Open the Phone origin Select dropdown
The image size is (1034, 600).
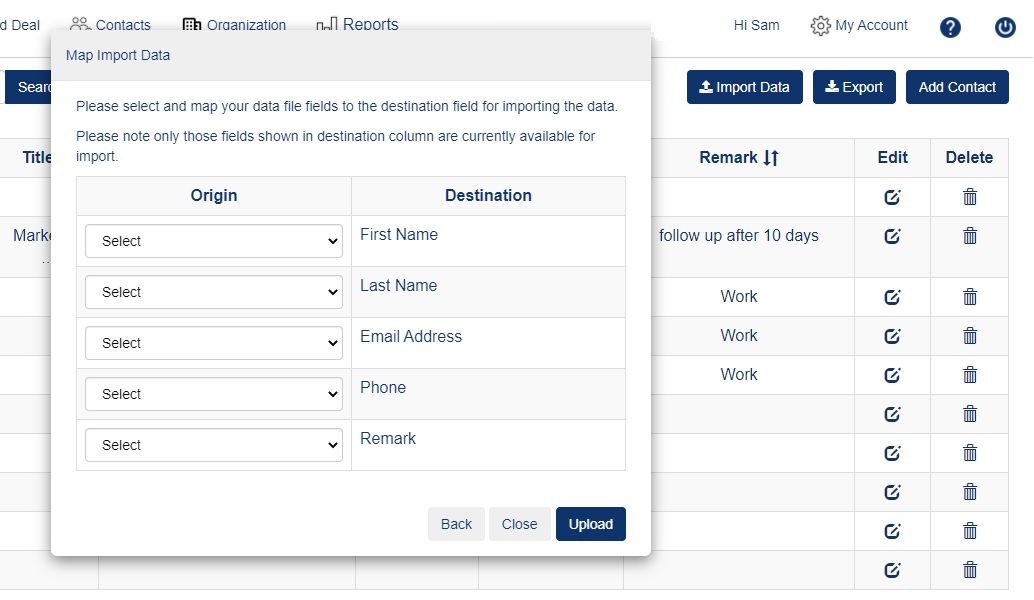point(213,394)
